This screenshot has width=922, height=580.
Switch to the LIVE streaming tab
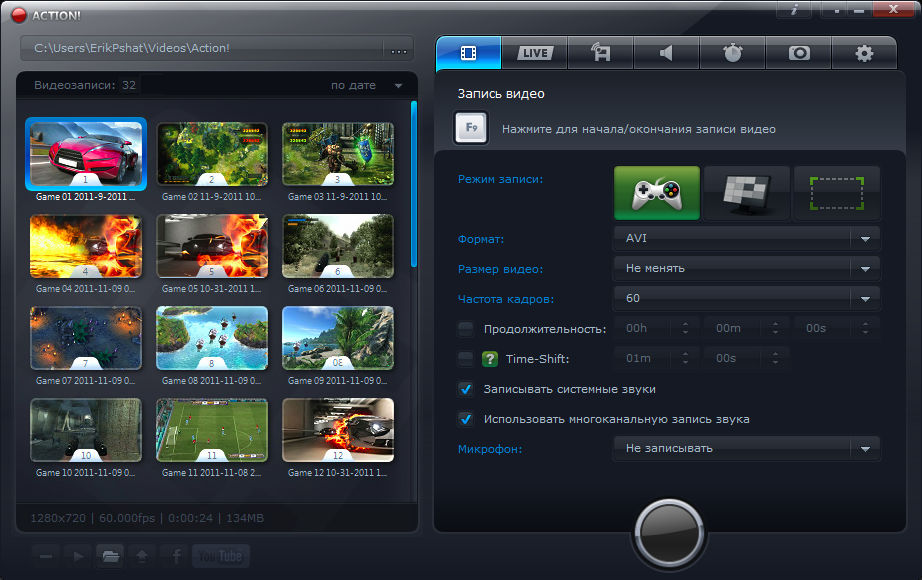point(535,53)
